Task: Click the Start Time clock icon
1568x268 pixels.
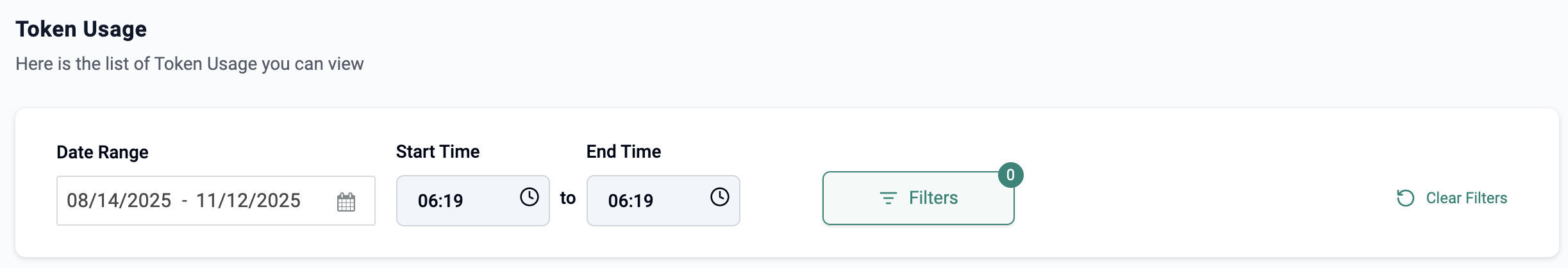Action: point(529,197)
